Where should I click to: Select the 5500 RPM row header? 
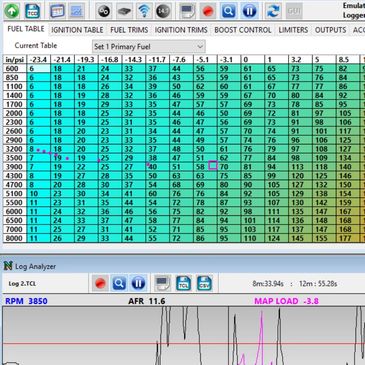click(15, 203)
